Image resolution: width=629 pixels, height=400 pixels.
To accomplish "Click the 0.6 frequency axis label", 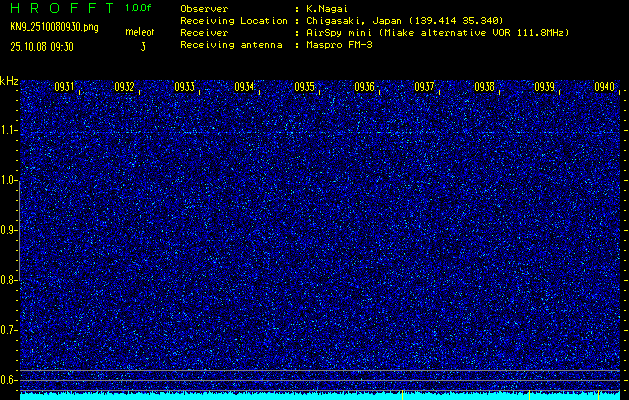I will click(x=9, y=380).
